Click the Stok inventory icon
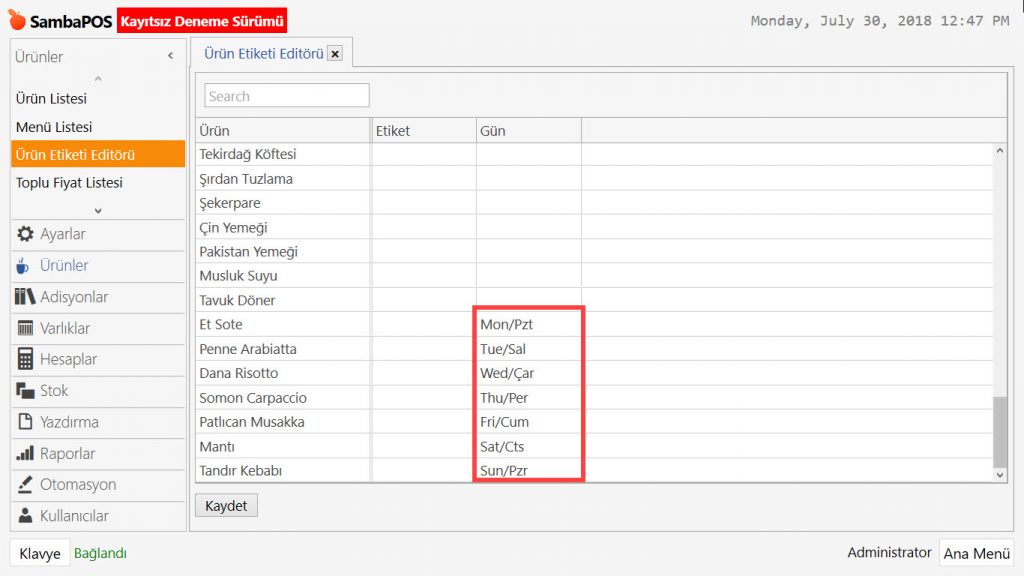Screen dimensions: 1024x576 coord(25,391)
